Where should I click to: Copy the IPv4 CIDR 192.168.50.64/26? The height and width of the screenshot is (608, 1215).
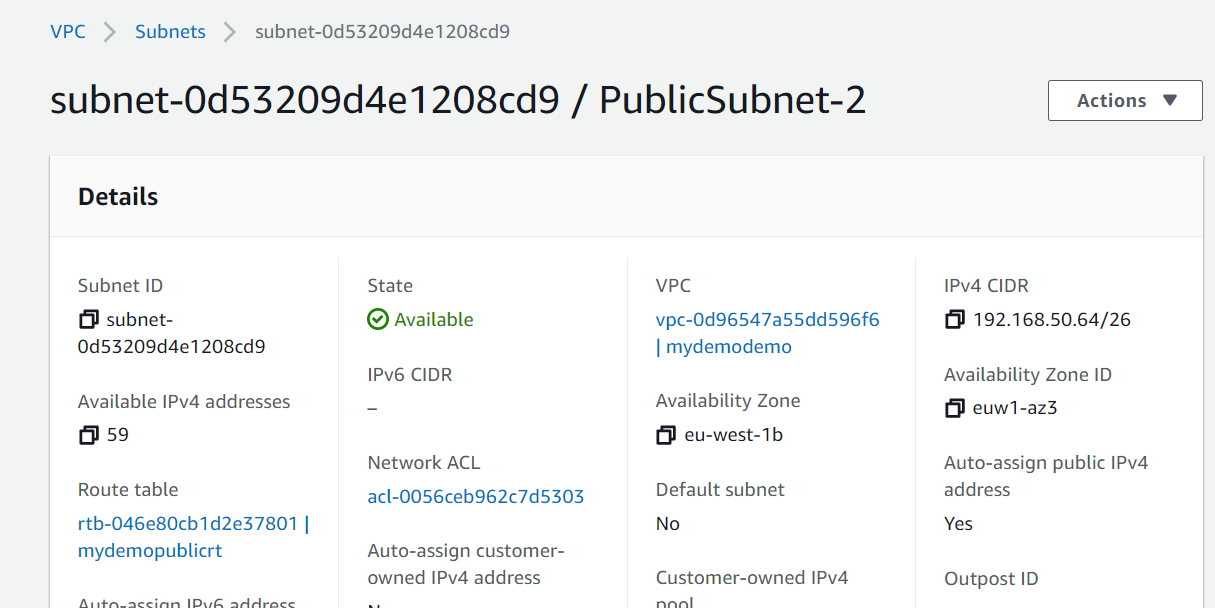(x=955, y=320)
